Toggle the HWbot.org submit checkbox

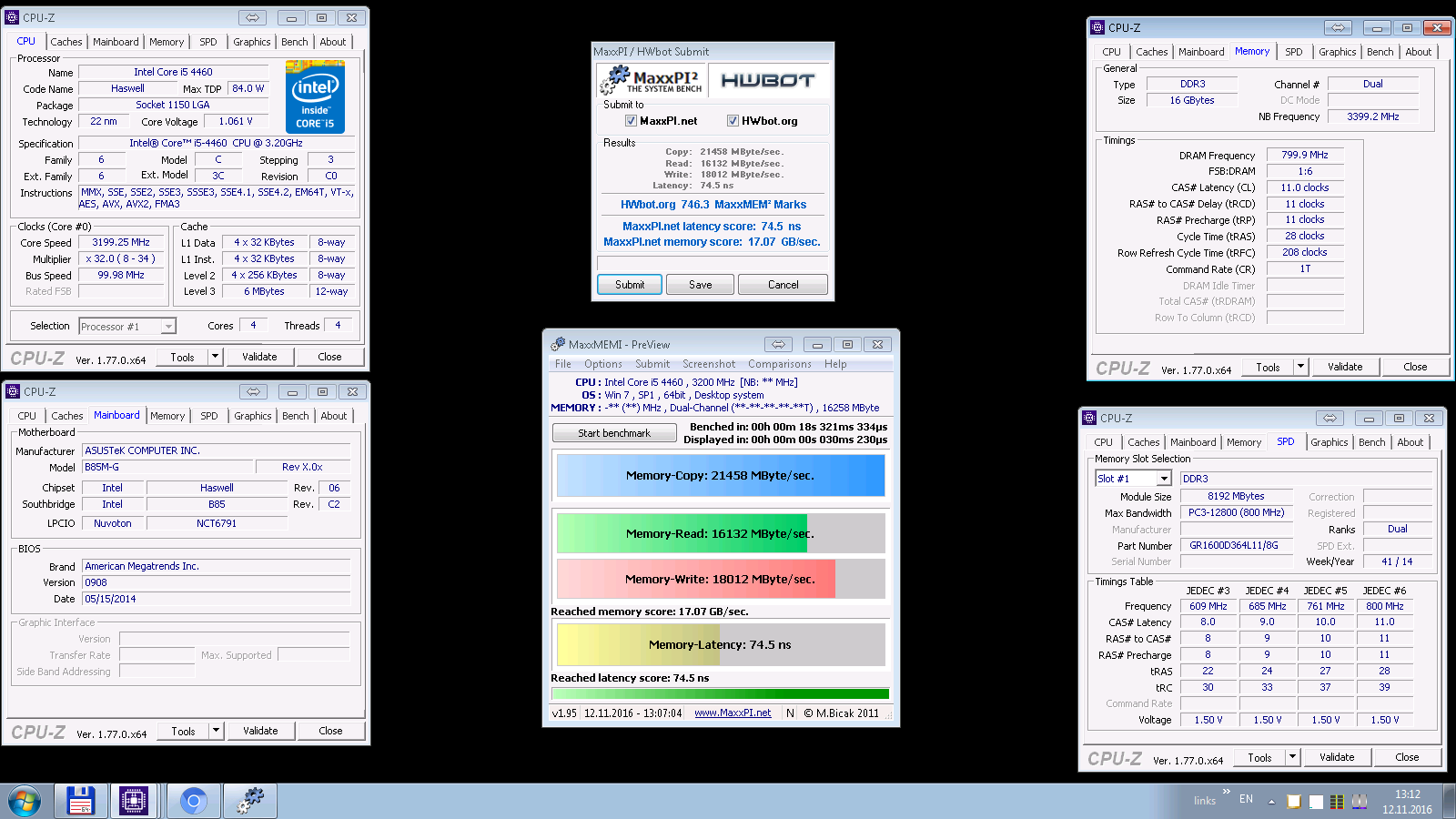[x=733, y=121]
